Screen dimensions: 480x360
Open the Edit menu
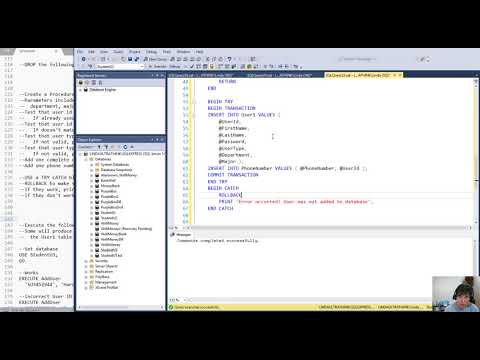click(x=91, y=52)
